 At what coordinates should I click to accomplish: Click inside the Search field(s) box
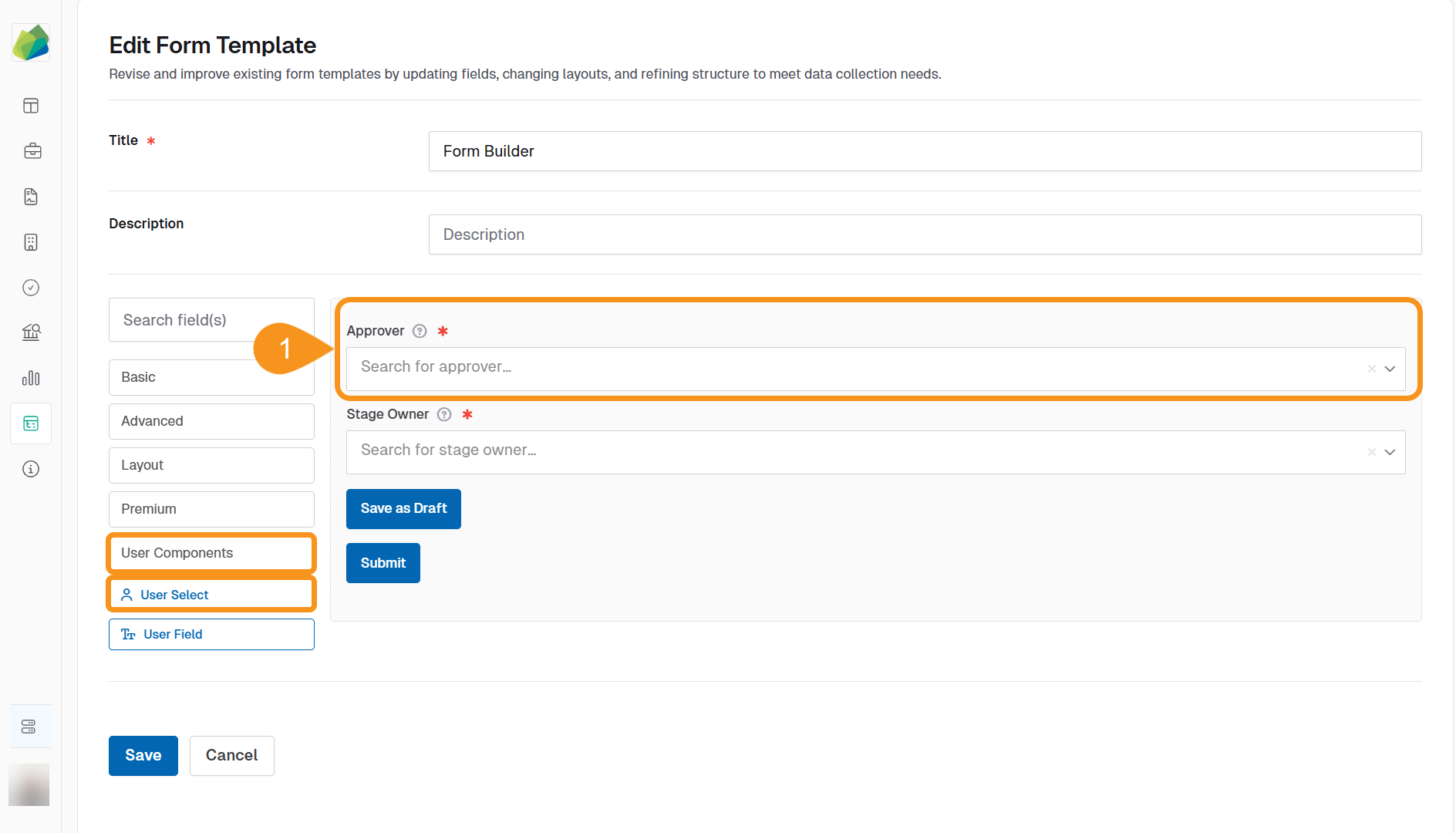(x=211, y=319)
